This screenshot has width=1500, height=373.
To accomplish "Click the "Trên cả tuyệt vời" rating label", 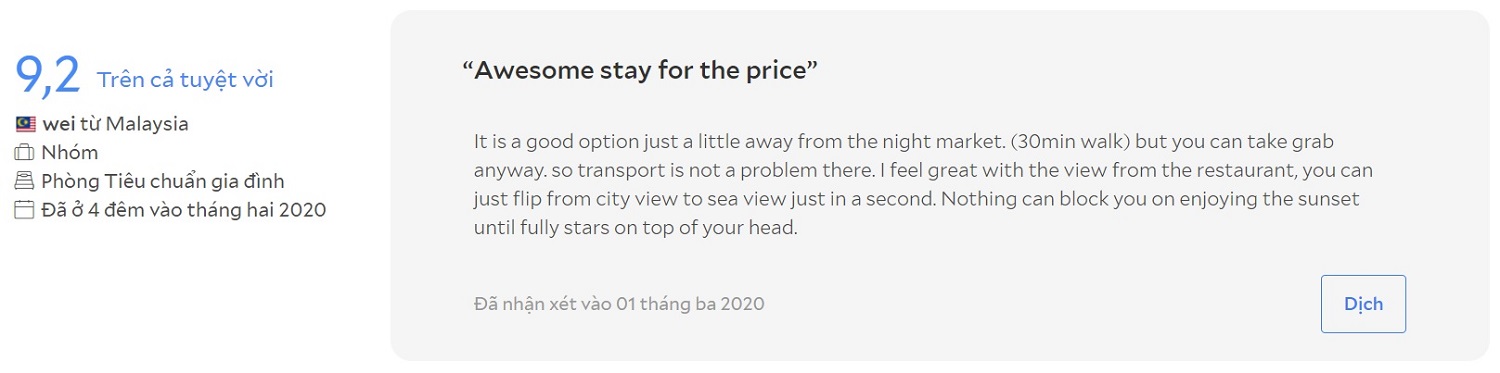I will (x=185, y=81).
